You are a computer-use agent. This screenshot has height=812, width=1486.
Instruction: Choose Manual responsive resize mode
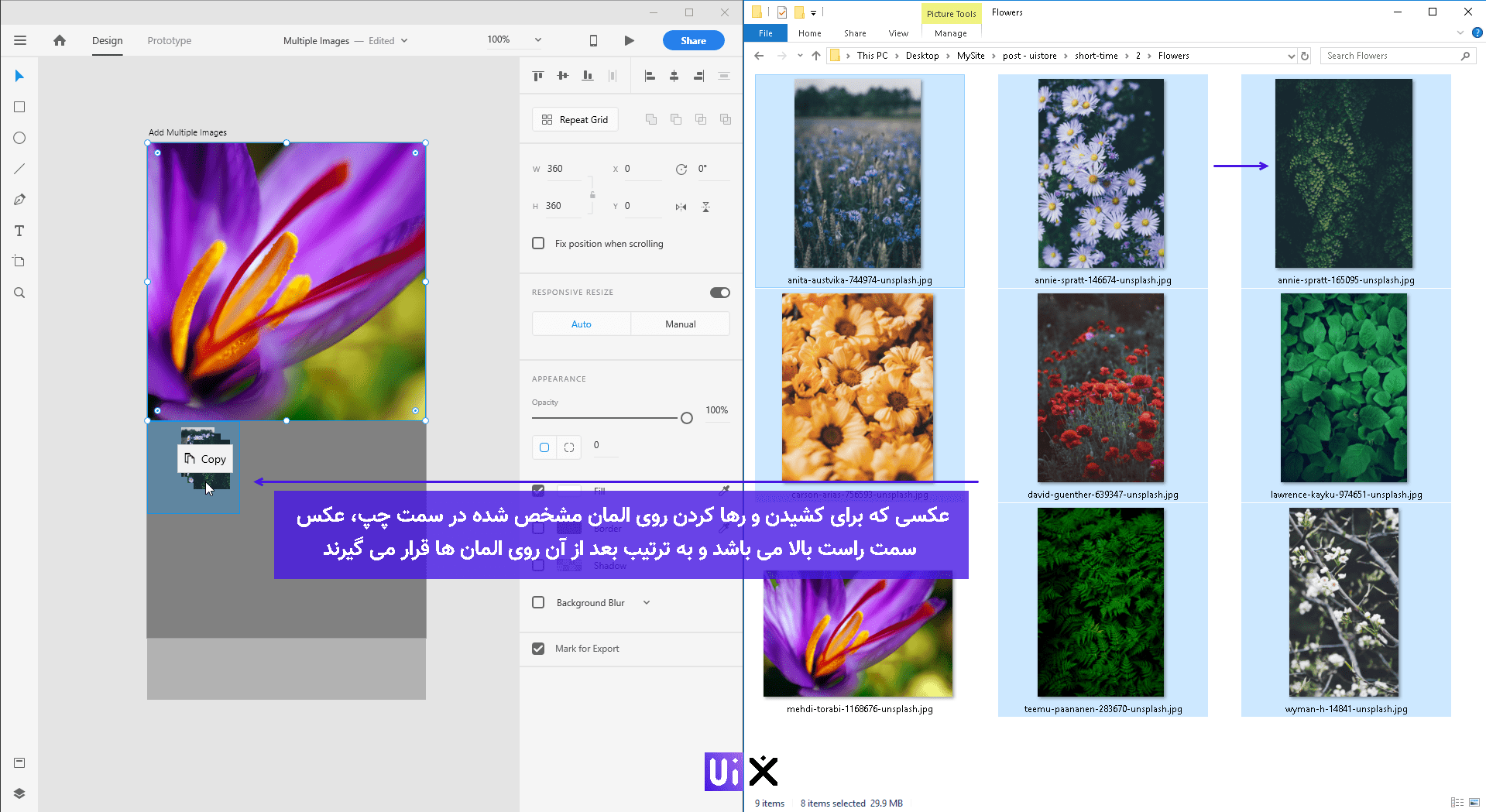(x=680, y=324)
